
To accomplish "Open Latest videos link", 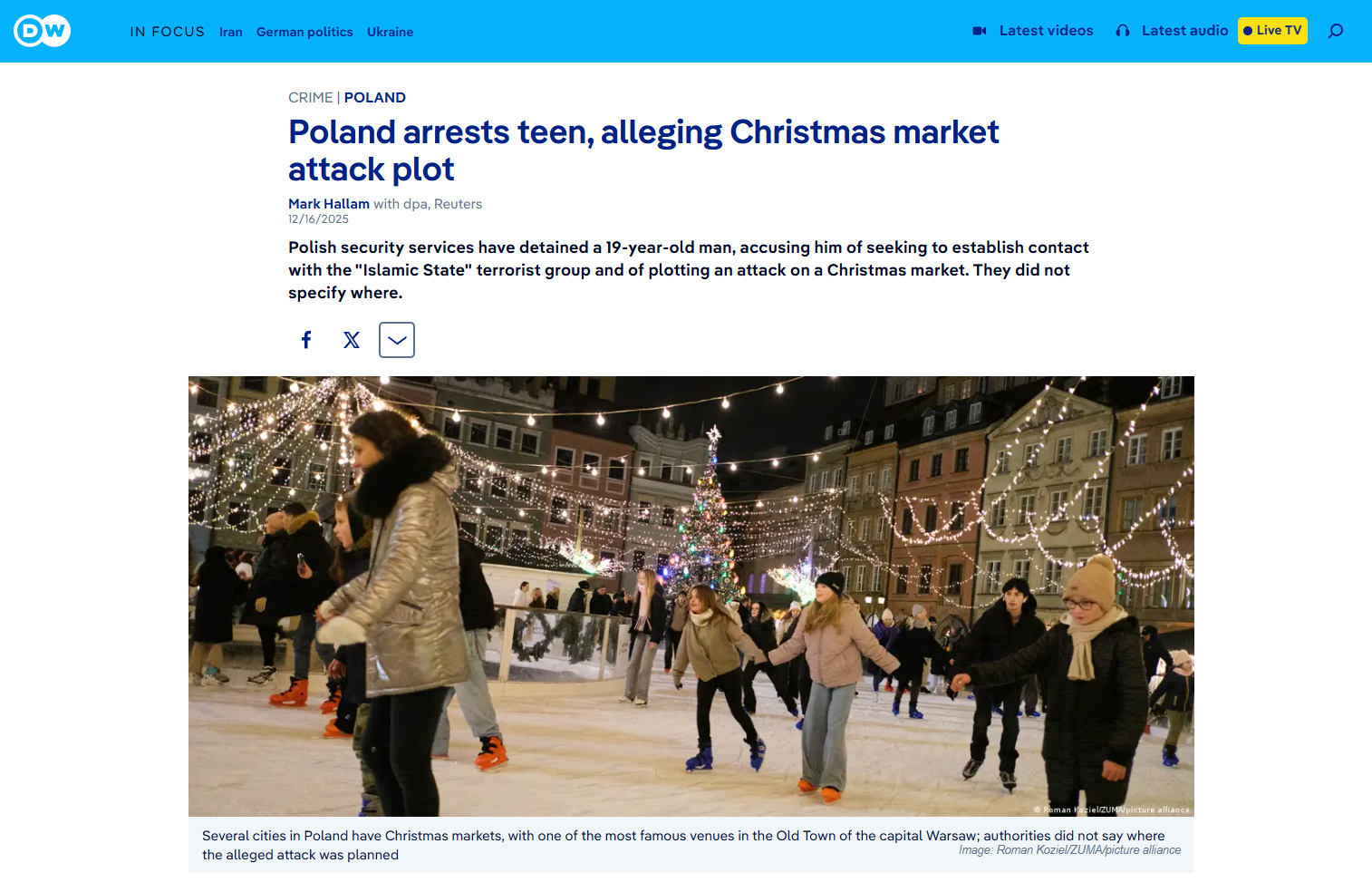I will coord(1046,31).
